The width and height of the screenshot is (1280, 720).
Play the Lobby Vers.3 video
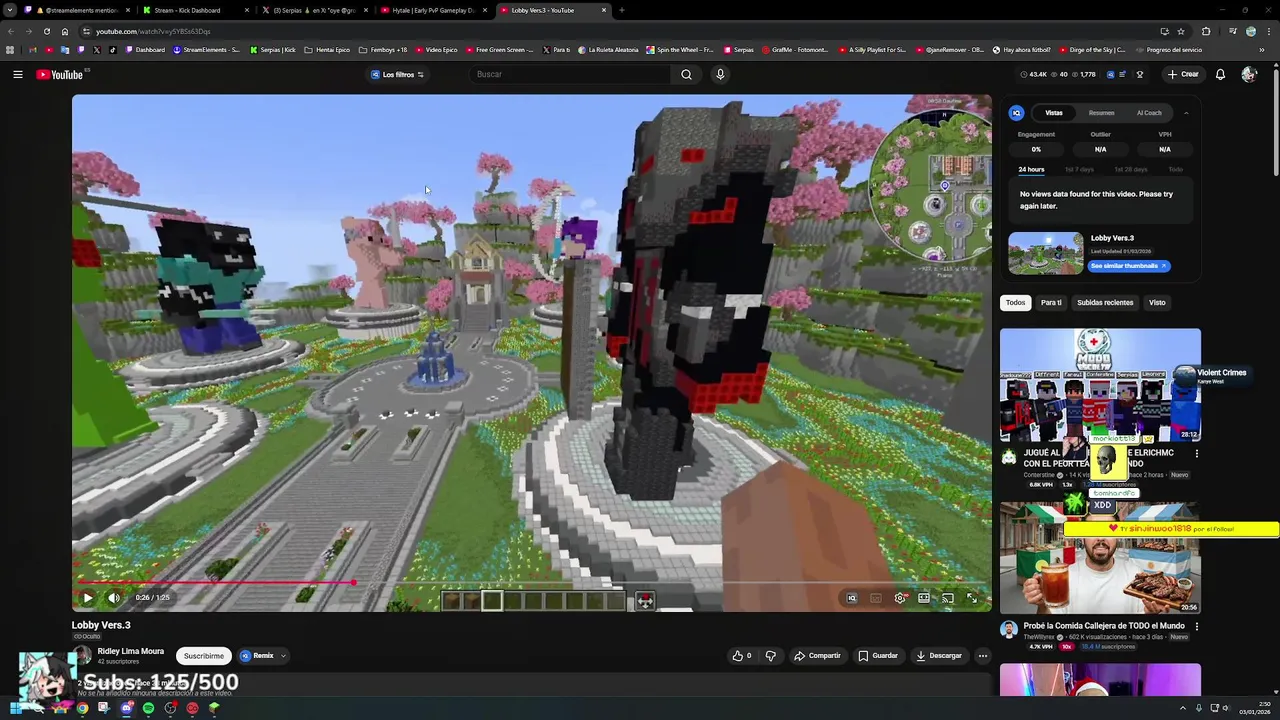[x=87, y=598]
